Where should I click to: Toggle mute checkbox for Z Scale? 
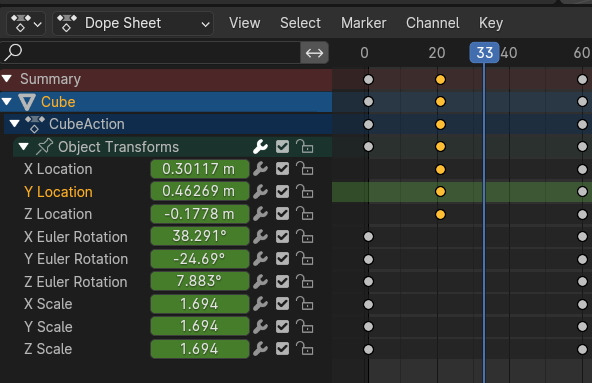point(282,349)
